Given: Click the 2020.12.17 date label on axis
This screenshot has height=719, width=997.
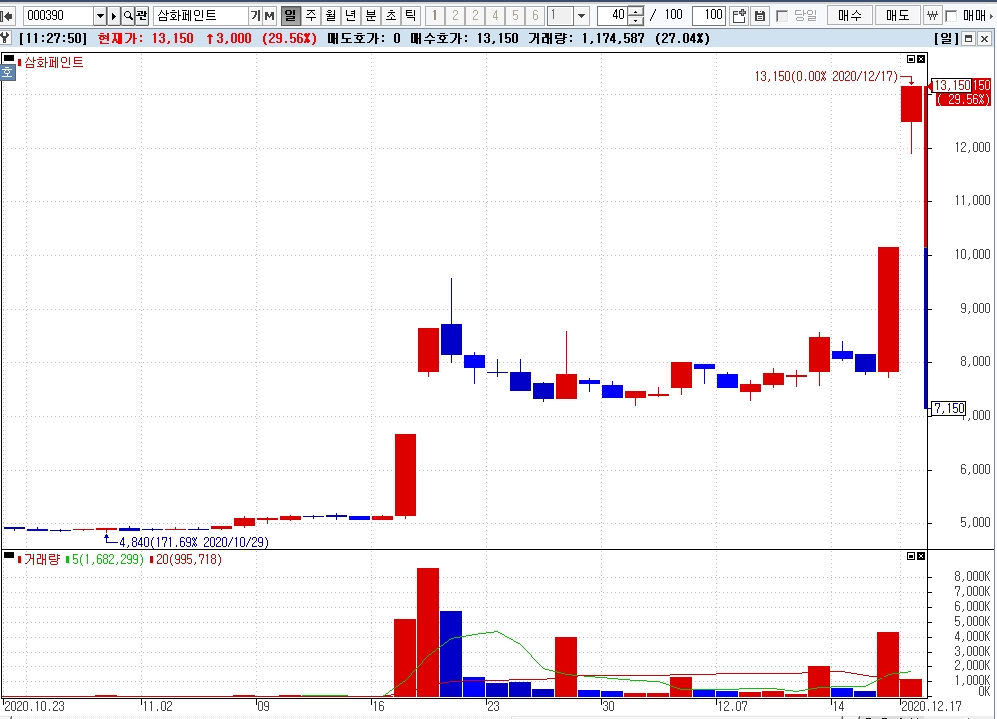Looking at the screenshot, I should point(932,706).
